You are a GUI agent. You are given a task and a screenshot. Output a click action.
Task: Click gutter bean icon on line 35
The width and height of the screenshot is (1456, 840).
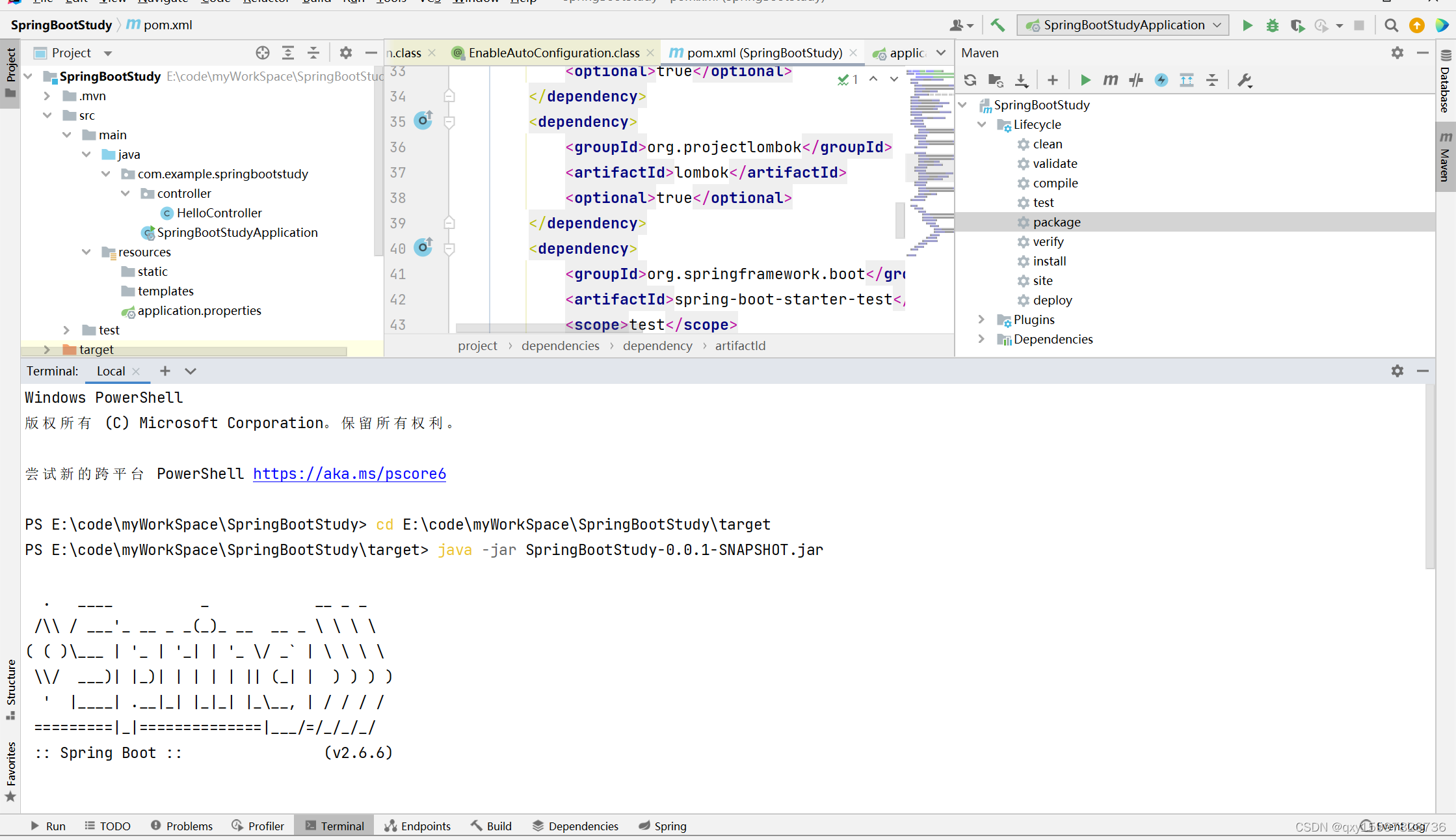(423, 120)
